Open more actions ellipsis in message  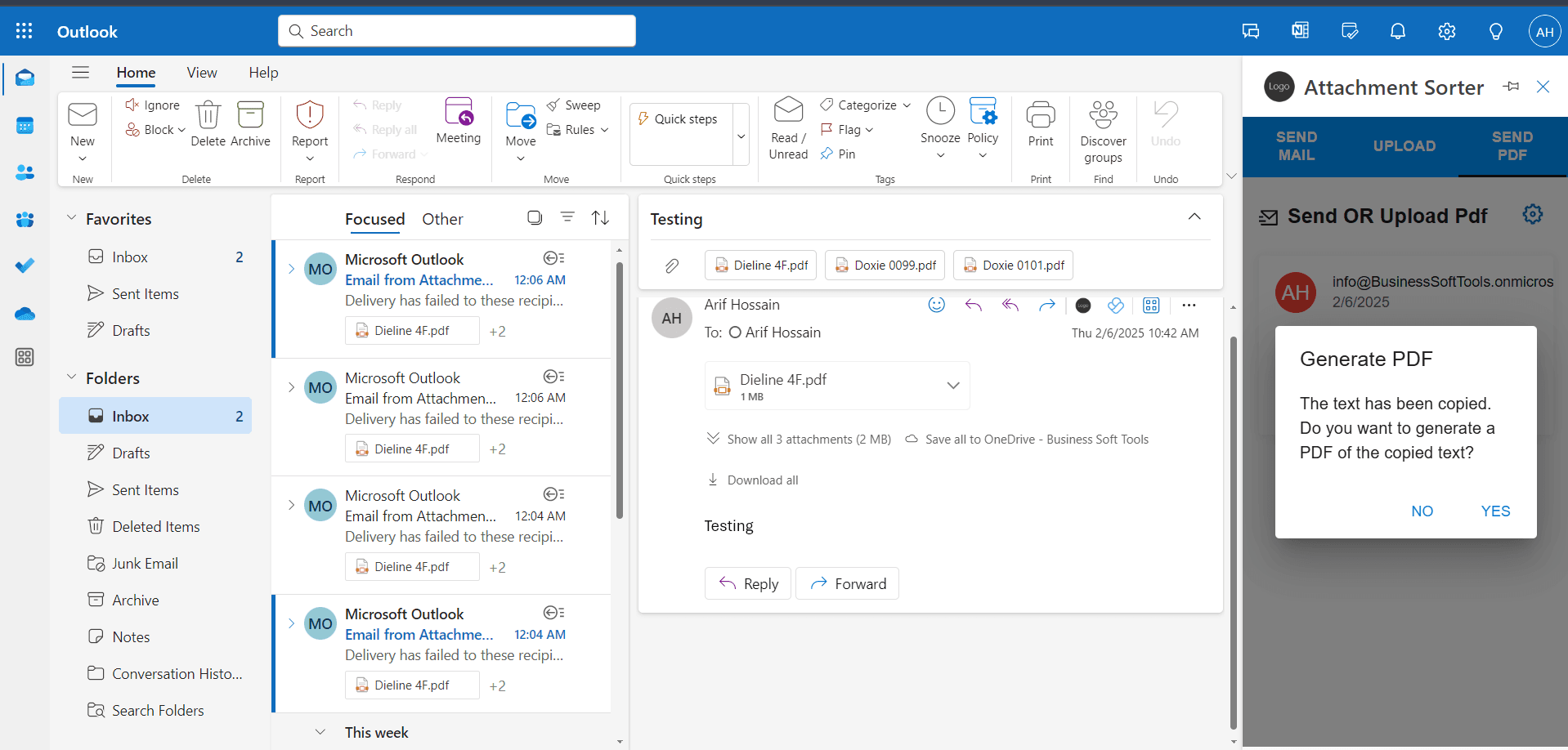[x=1189, y=305]
